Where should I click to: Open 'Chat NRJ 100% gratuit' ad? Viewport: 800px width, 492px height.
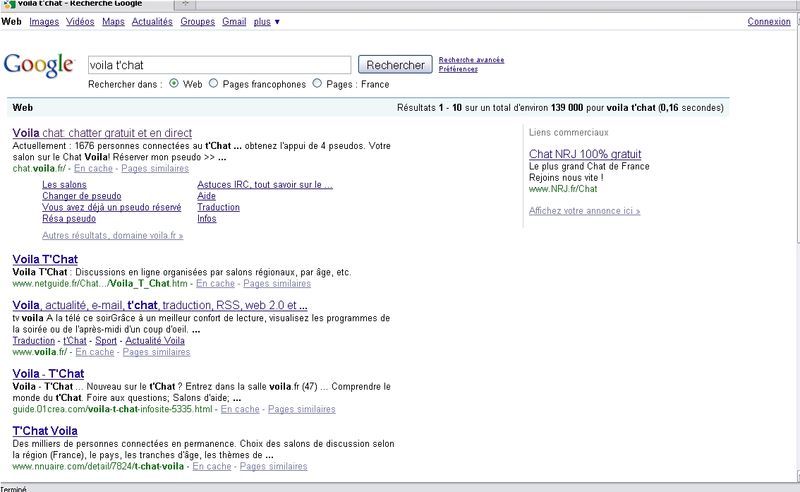[585, 154]
